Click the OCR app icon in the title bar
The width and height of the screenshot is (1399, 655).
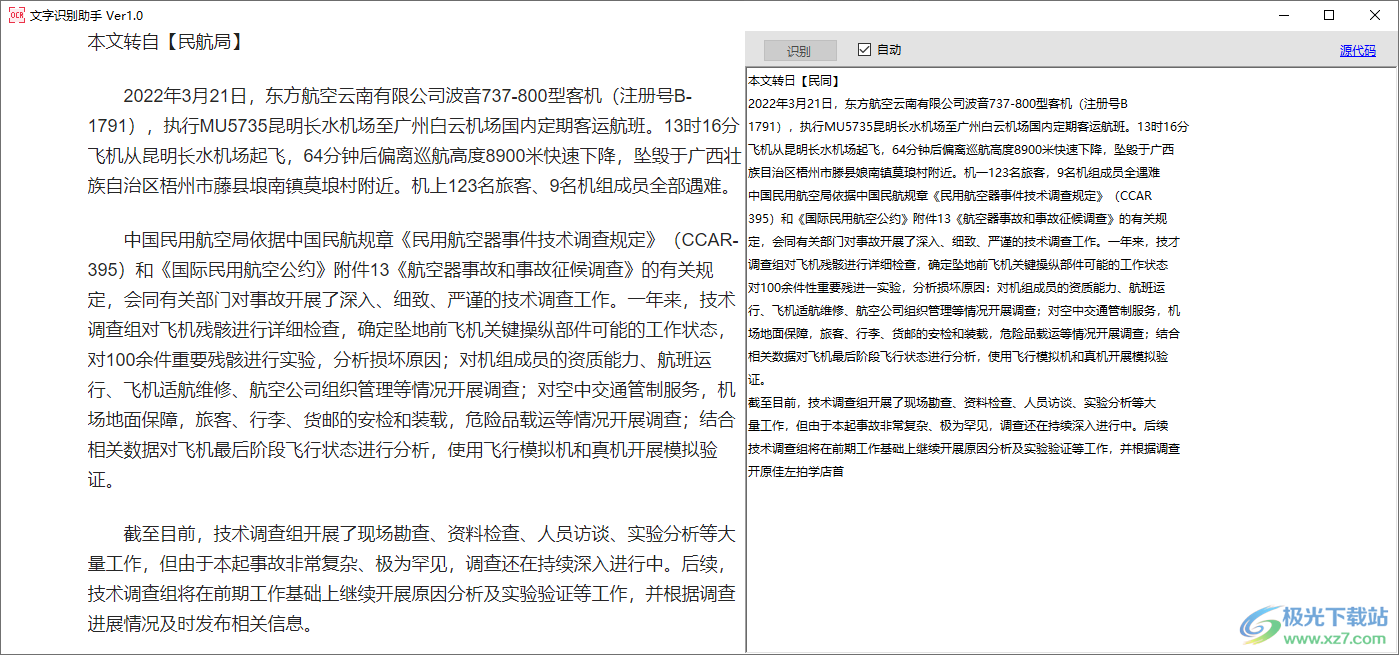click(x=16, y=15)
